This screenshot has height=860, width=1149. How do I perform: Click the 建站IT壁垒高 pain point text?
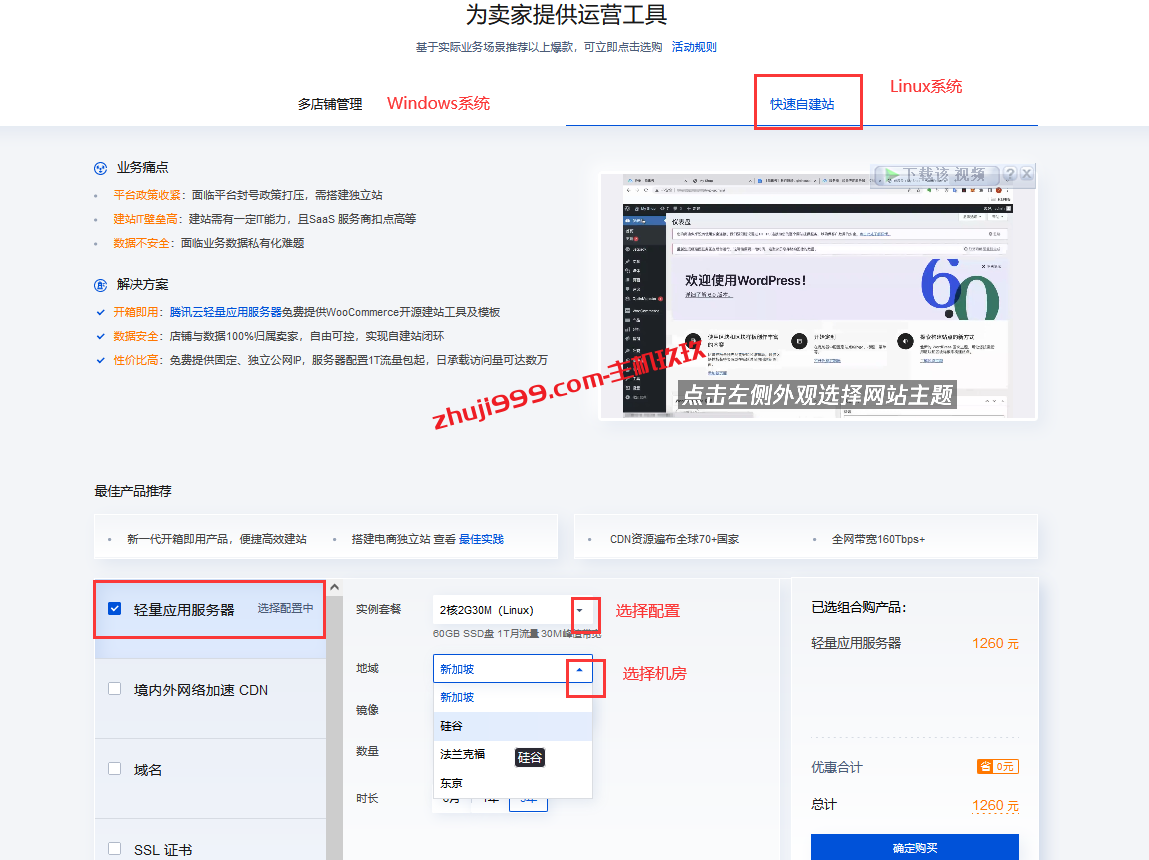145,219
